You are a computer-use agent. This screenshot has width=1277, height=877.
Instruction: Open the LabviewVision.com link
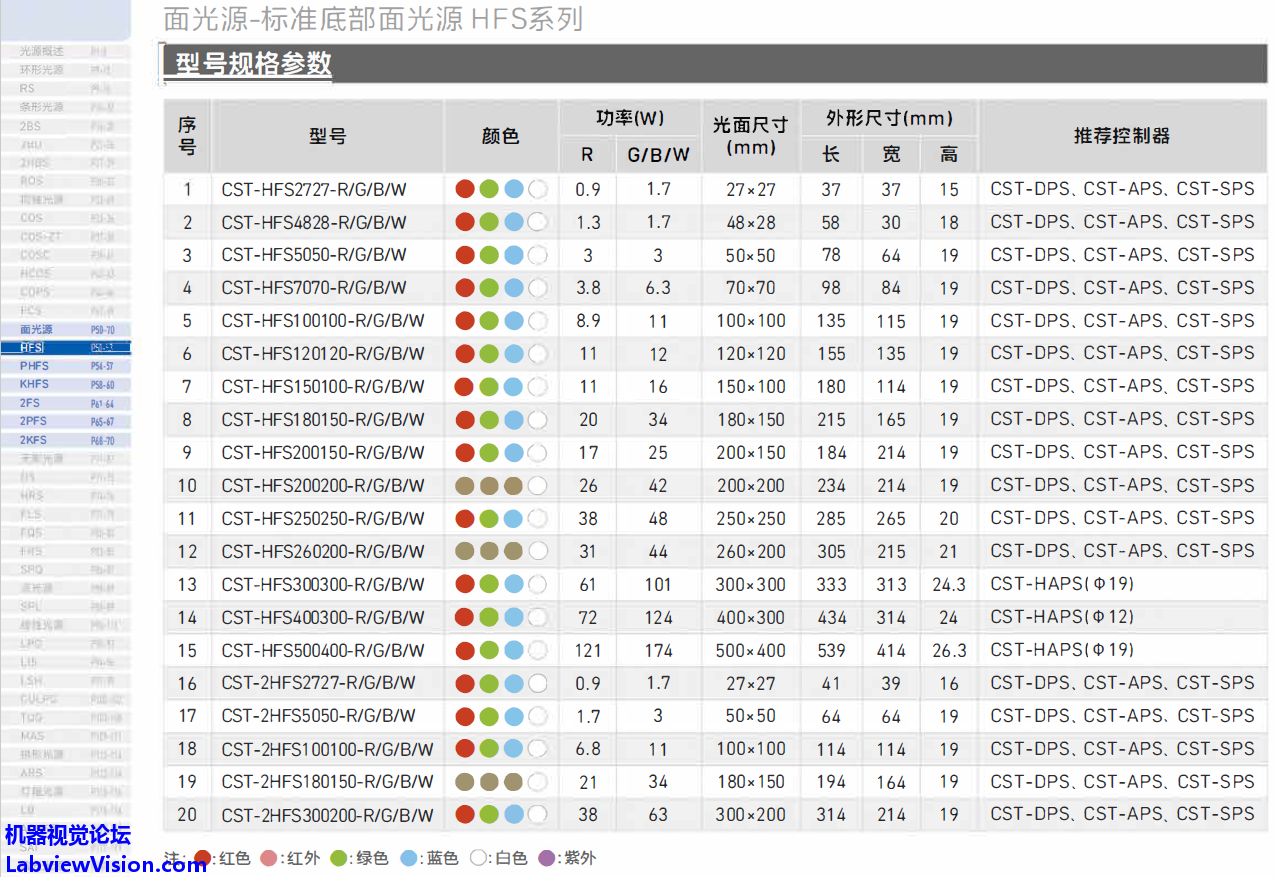(x=104, y=863)
